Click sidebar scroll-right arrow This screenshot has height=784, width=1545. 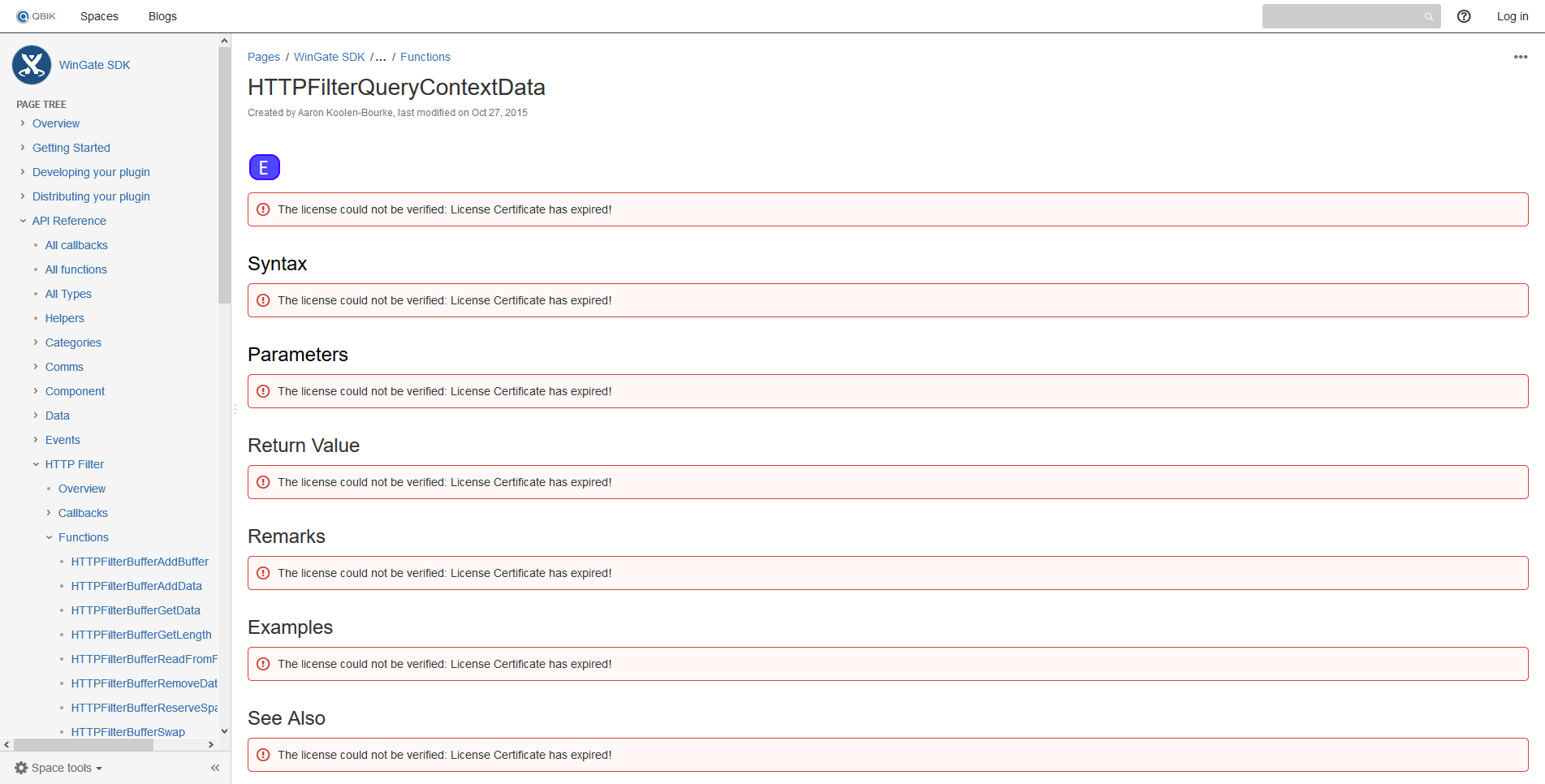211,744
